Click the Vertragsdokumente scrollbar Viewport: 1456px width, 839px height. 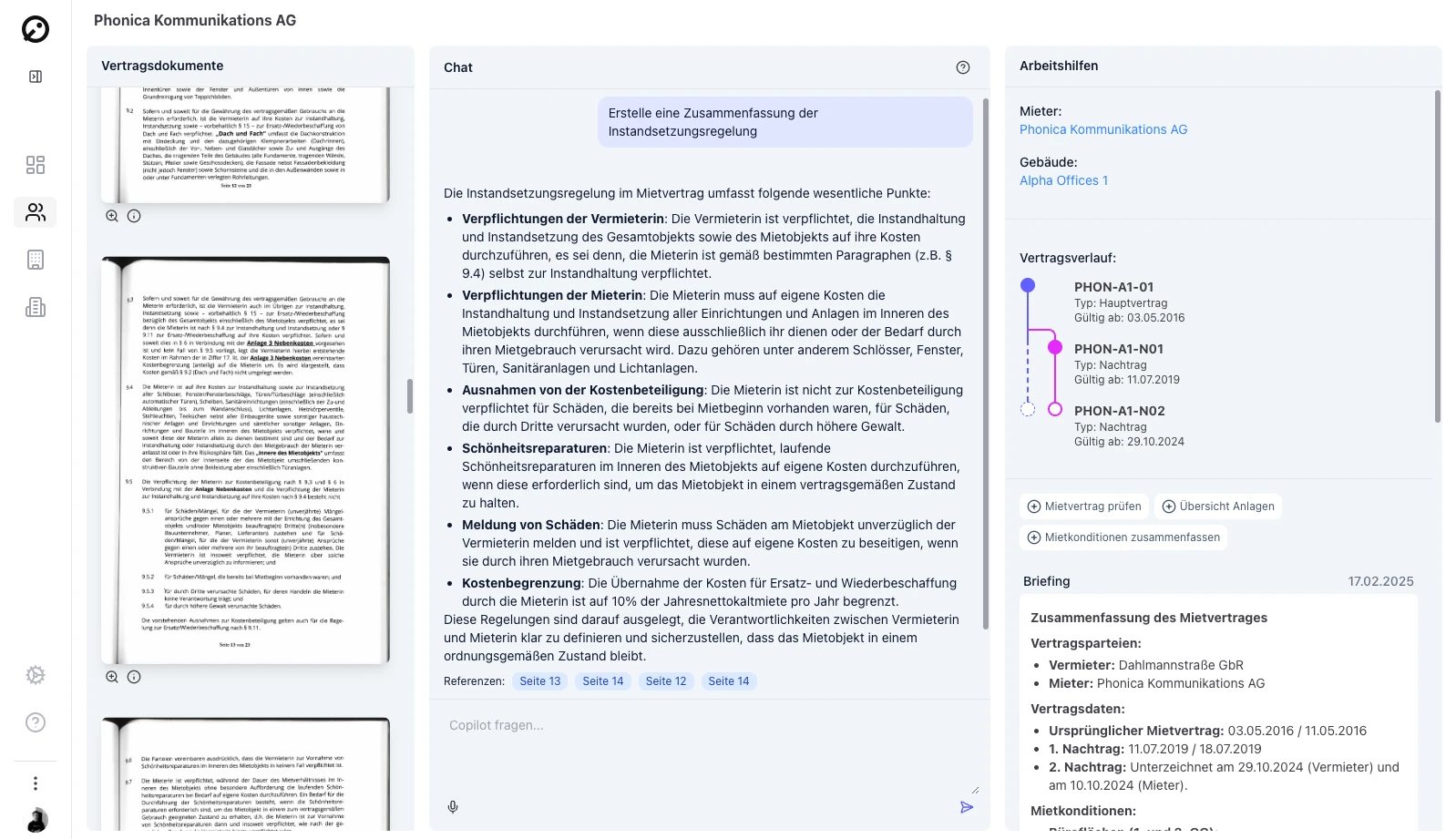point(410,396)
